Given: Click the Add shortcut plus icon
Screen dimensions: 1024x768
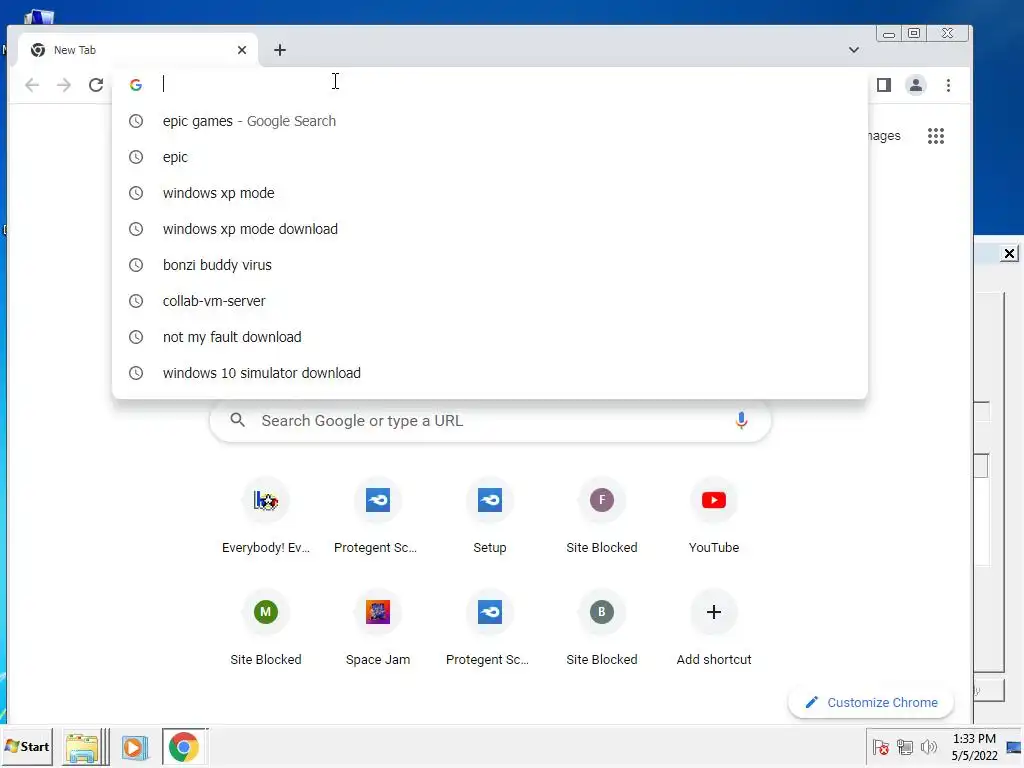Looking at the screenshot, I should [x=714, y=612].
